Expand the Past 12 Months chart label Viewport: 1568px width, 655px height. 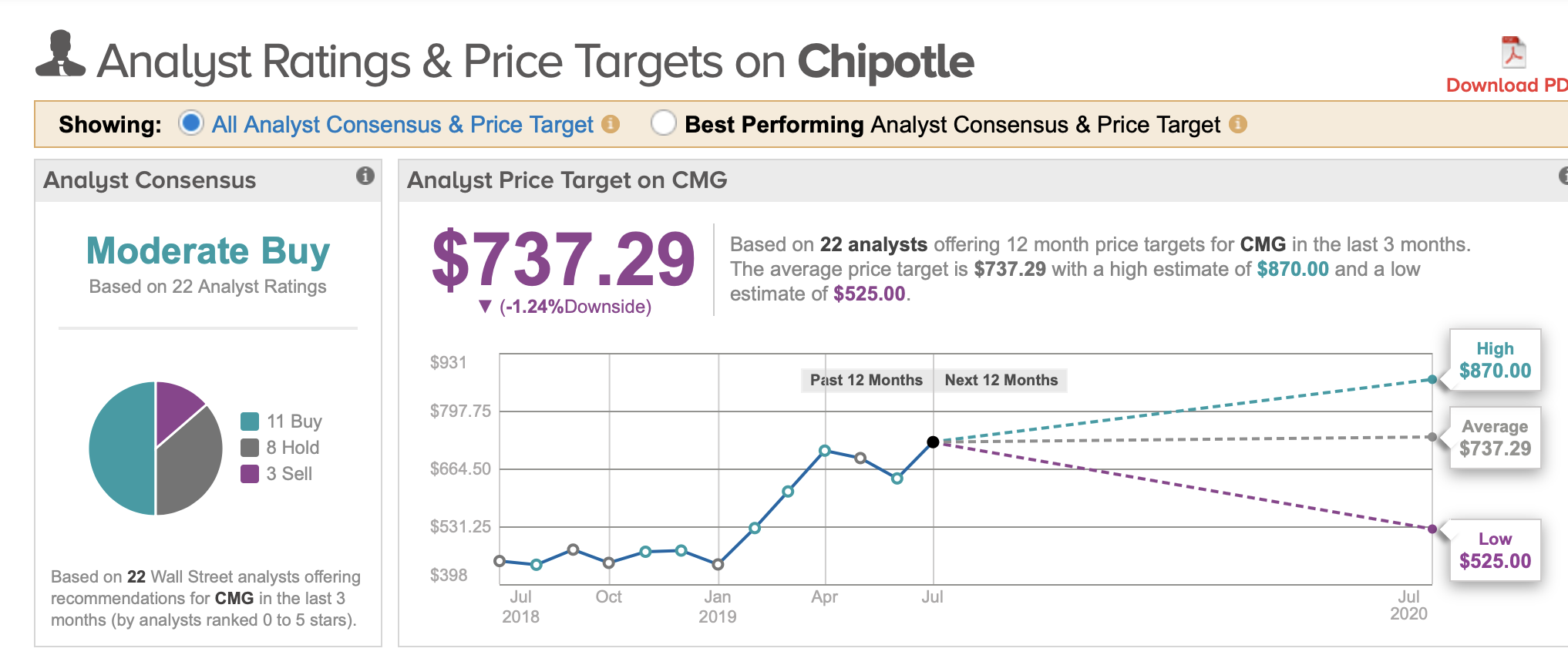pos(866,379)
